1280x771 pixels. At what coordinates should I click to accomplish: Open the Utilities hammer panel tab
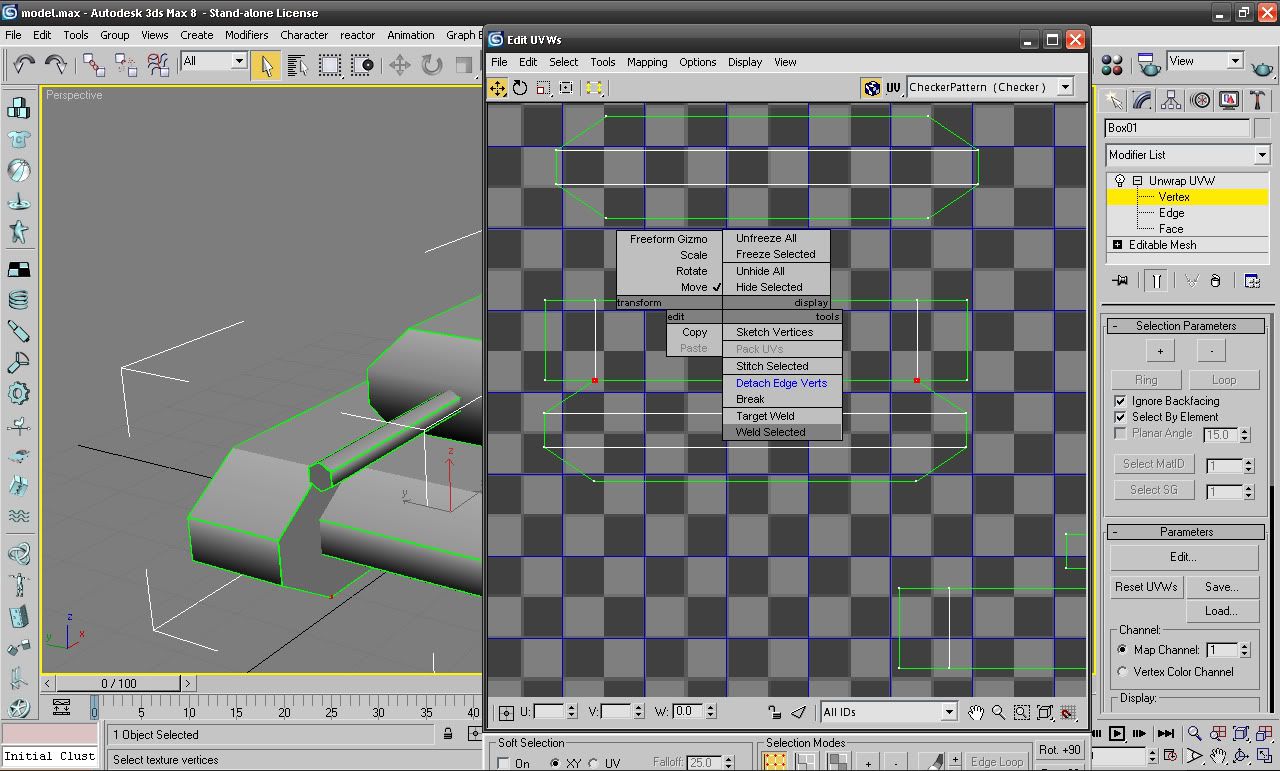pos(1257,100)
